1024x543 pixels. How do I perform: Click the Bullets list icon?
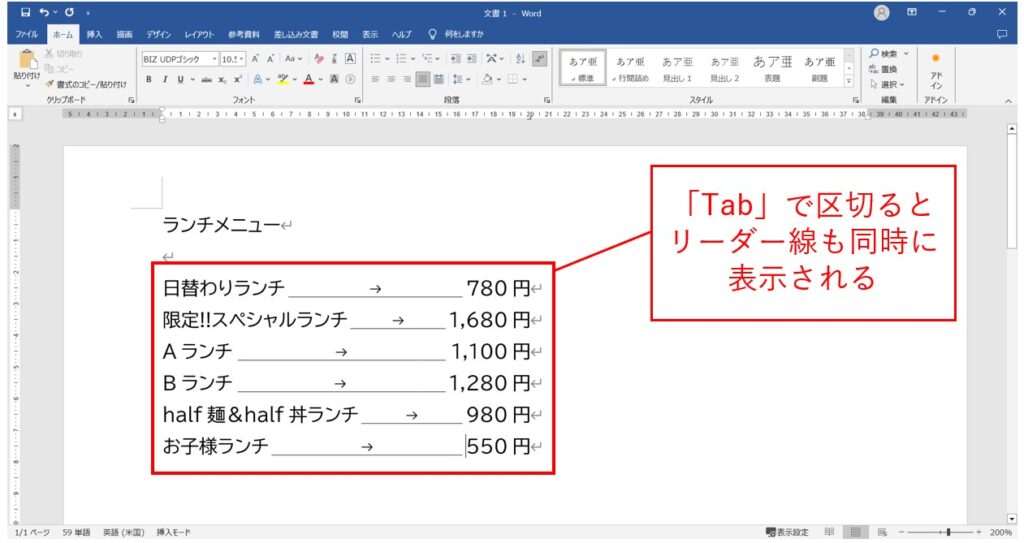tap(376, 59)
